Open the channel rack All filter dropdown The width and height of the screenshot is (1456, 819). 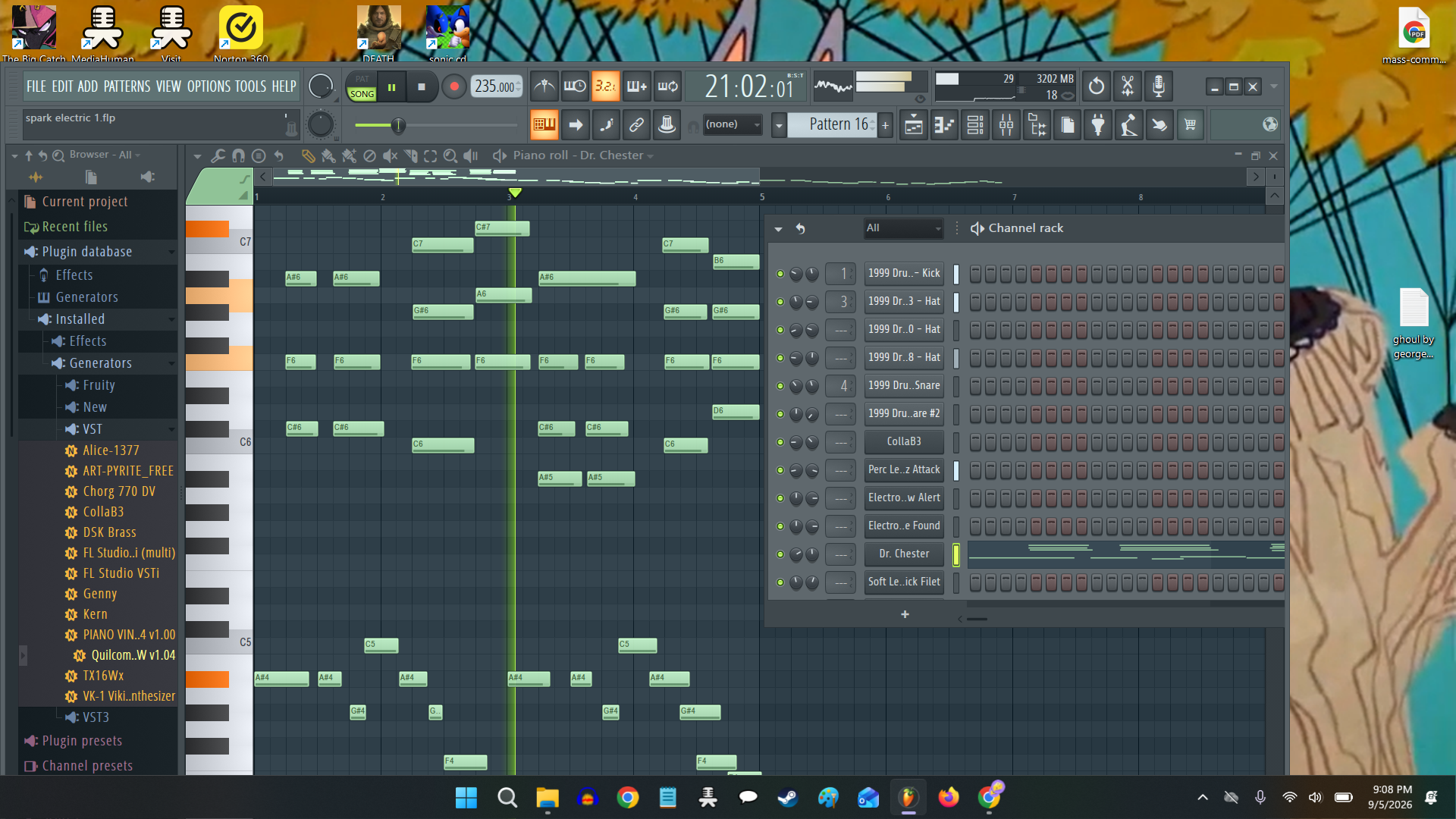[x=903, y=228]
